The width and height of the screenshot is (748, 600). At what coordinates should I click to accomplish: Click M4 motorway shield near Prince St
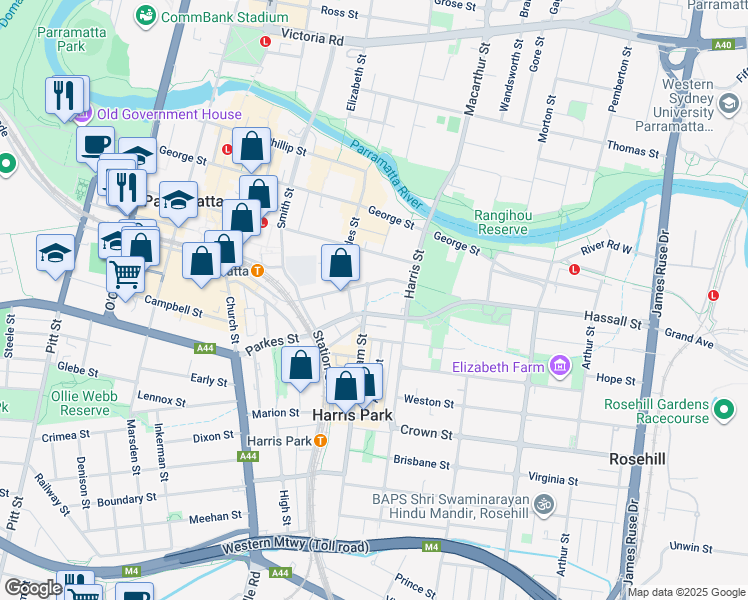431,547
